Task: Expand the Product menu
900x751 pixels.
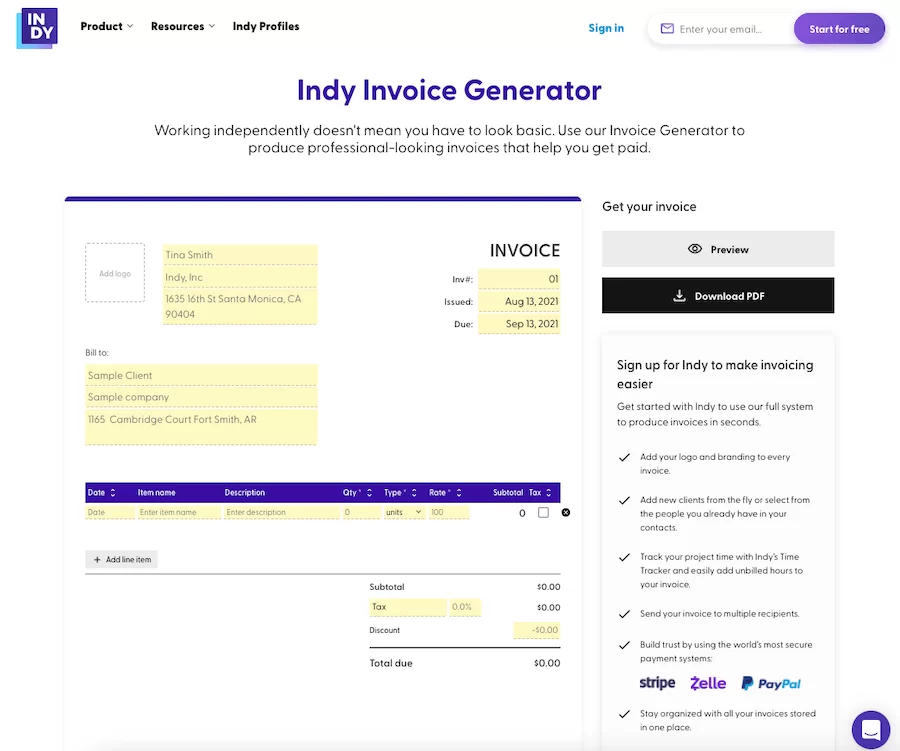Action: (x=107, y=26)
